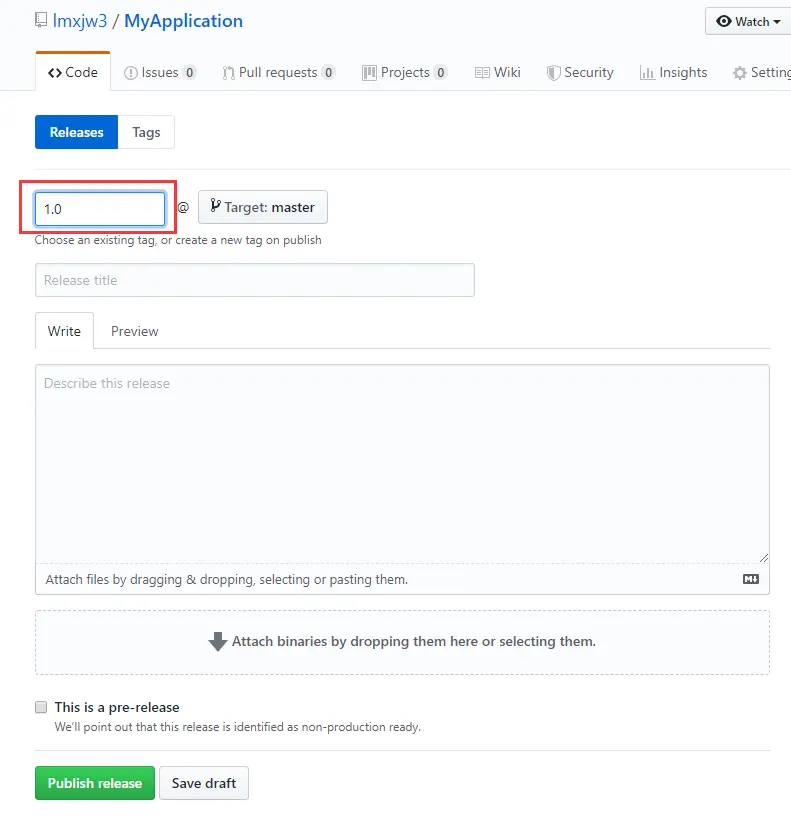Open the Pull requests tab

click(x=279, y=72)
